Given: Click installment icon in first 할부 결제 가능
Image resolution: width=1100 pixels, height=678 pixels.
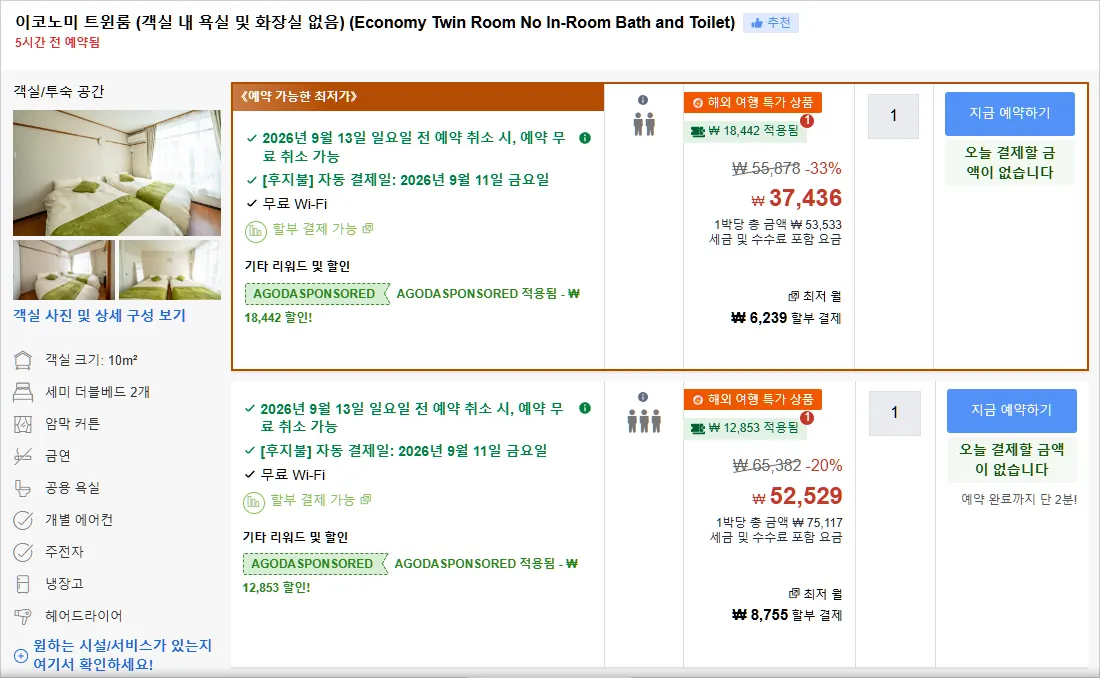Looking at the screenshot, I should click(x=255, y=231).
